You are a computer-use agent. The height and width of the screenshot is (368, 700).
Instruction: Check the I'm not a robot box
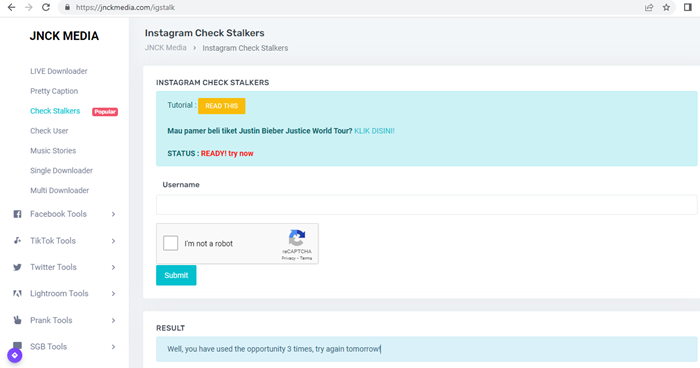(x=171, y=243)
